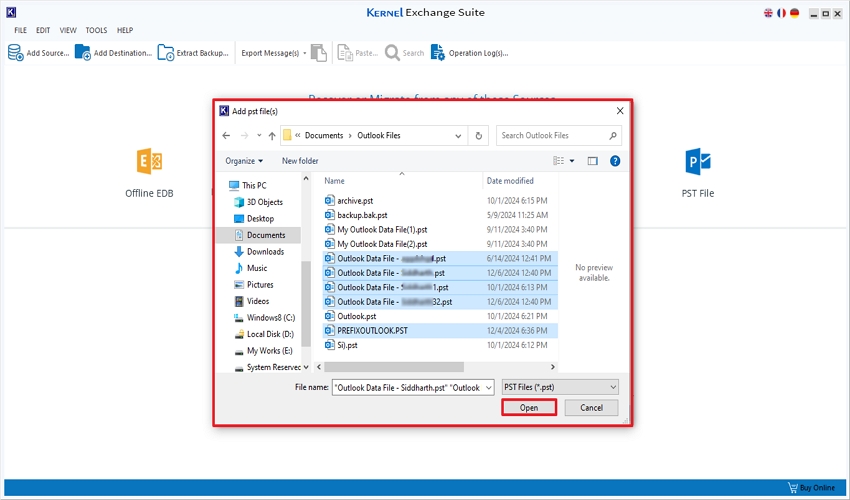
Task: Open the File name history dropdown arrow
Action: point(488,388)
